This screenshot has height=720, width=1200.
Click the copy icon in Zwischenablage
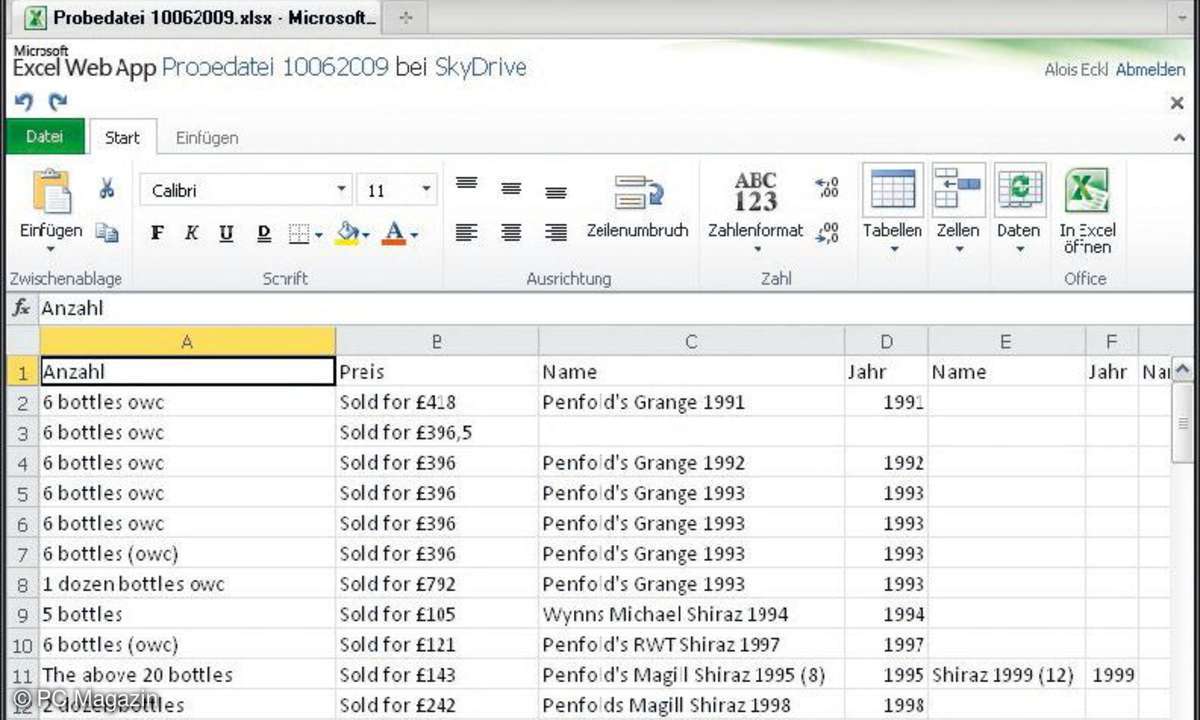(106, 232)
